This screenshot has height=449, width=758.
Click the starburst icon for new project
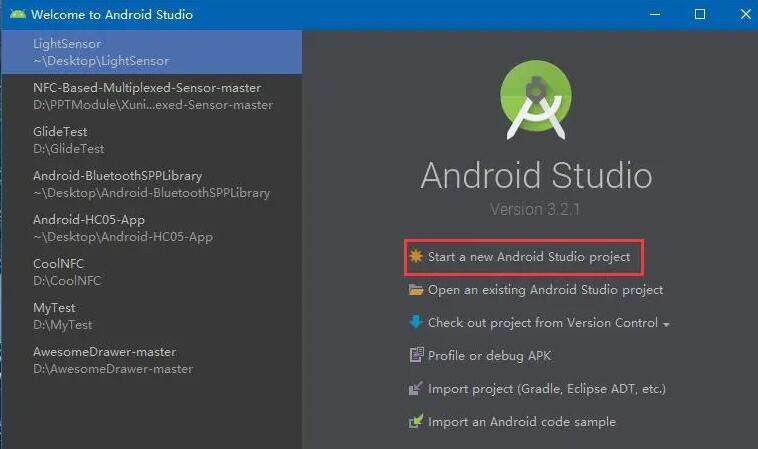pyautogui.click(x=416, y=256)
